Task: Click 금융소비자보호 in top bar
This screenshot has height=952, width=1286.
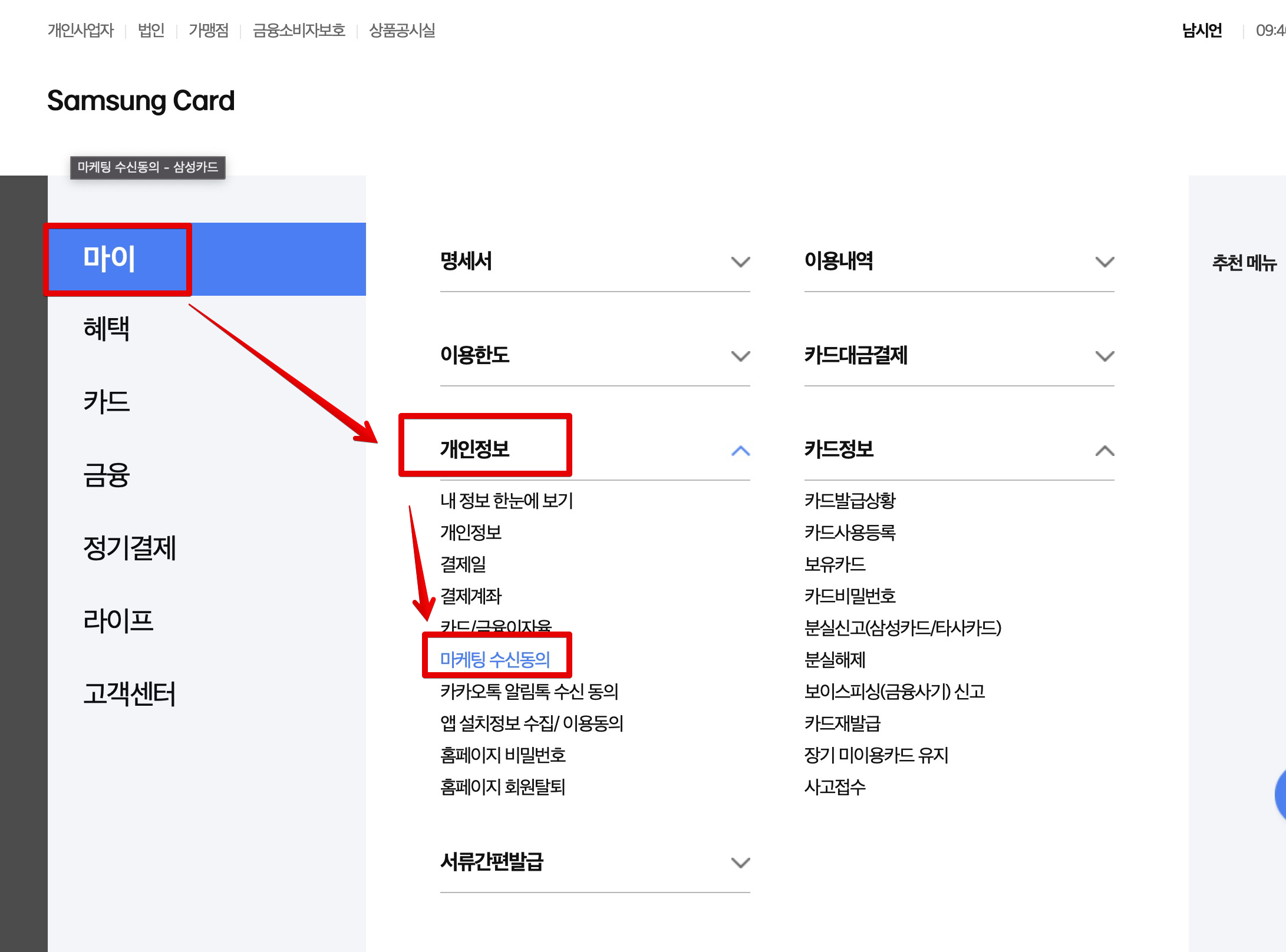Action: coord(299,31)
